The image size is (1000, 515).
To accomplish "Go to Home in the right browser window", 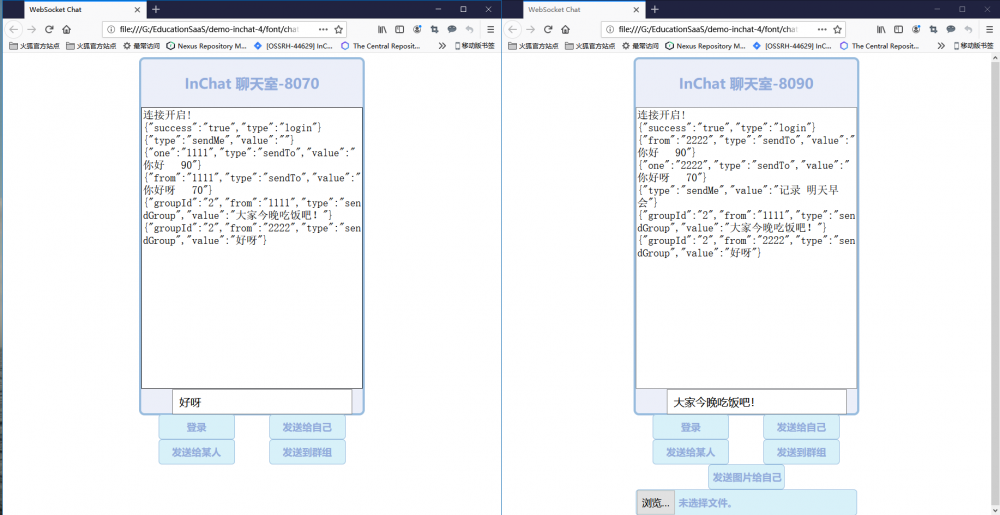I will pyautogui.click(x=565, y=29).
